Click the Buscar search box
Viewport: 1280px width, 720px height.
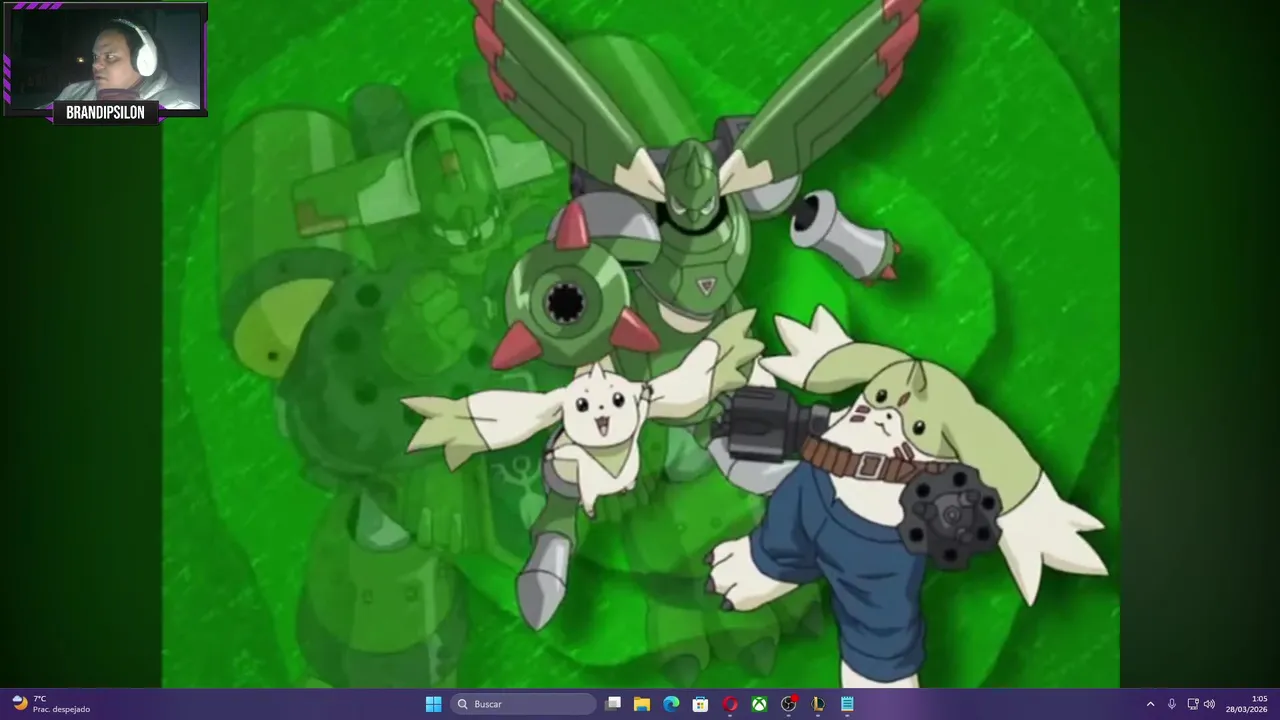[x=523, y=704]
